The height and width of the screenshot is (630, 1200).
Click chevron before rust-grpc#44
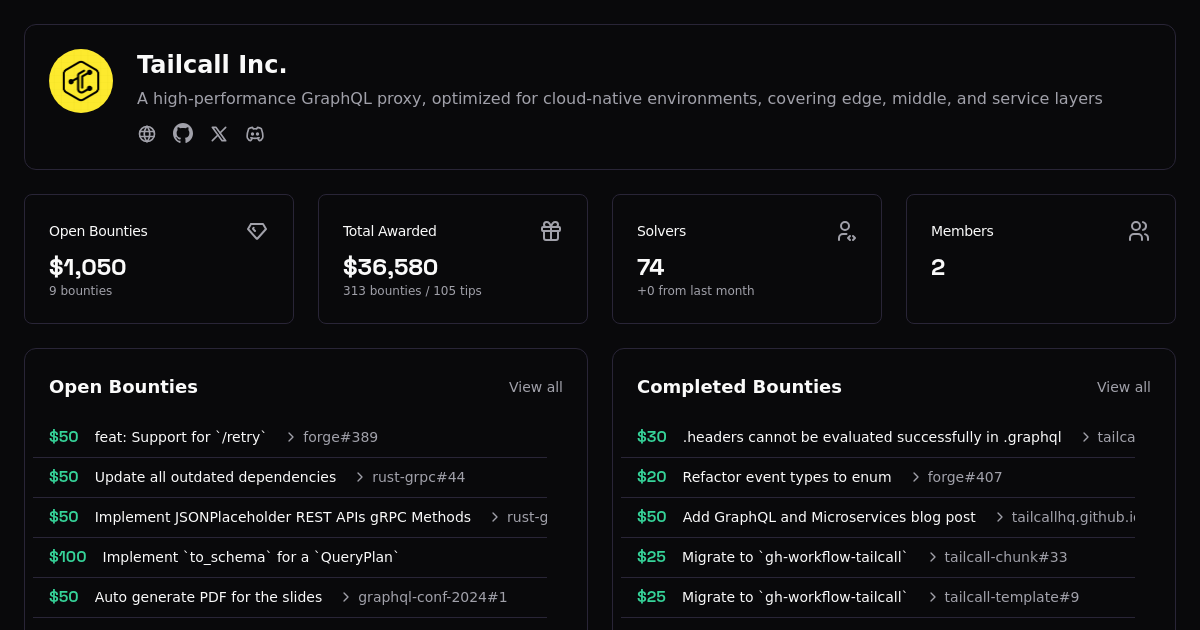coord(360,477)
